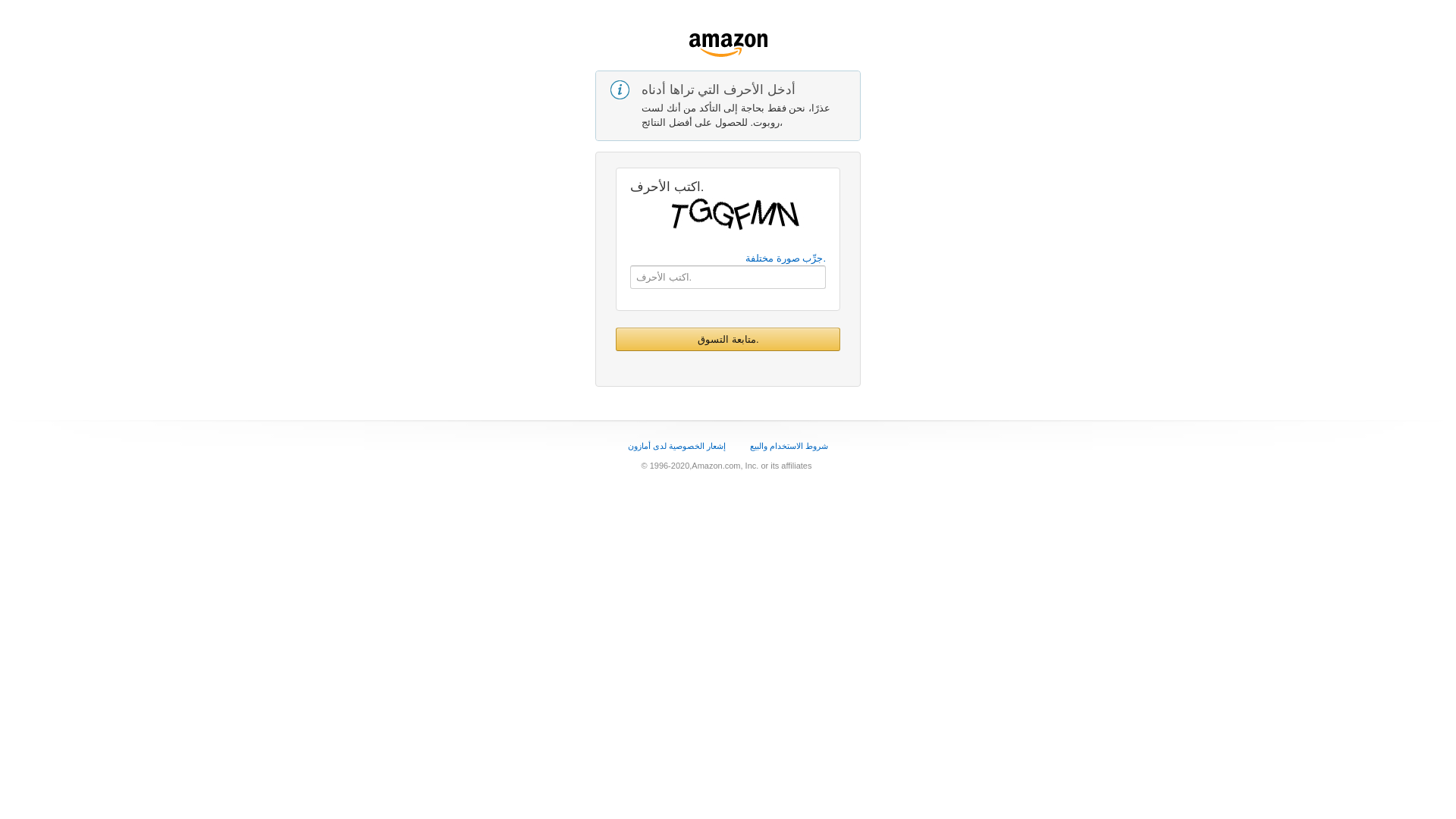Click the letter M in the captcha image
Viewport: 1456px width, 819px height.
[x=764, y=213]
